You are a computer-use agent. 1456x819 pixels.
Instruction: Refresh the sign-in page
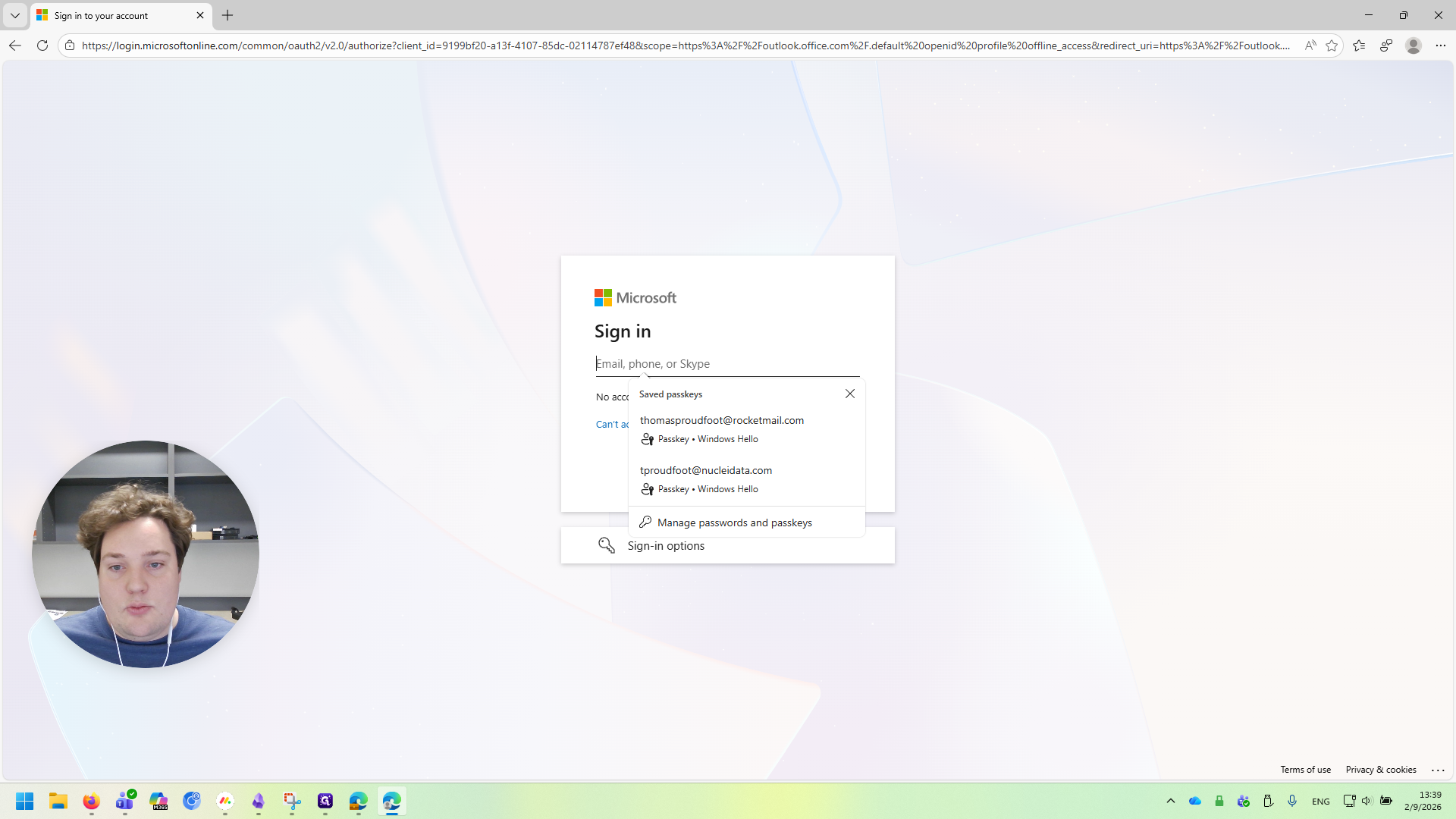(42, 45)
